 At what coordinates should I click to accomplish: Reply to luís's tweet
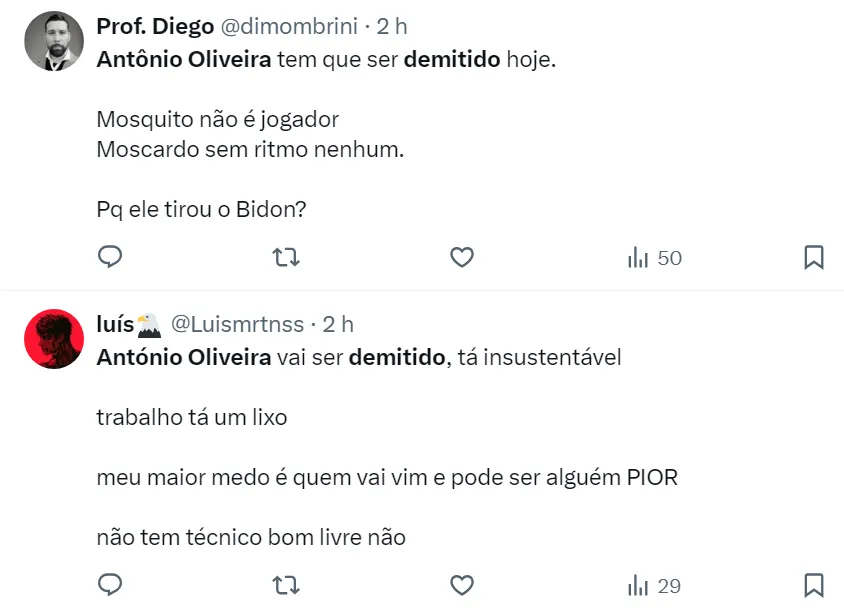pos(110,585)
